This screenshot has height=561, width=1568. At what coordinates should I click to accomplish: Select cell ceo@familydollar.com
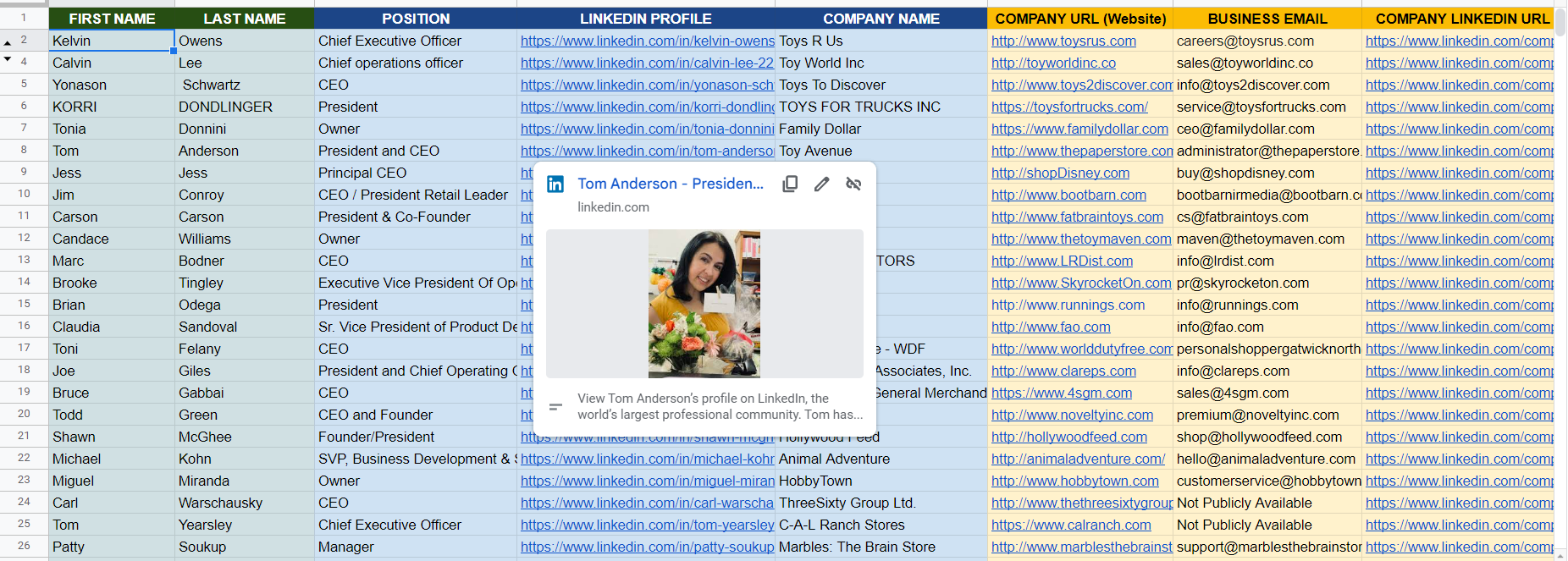click(1267, 129)
